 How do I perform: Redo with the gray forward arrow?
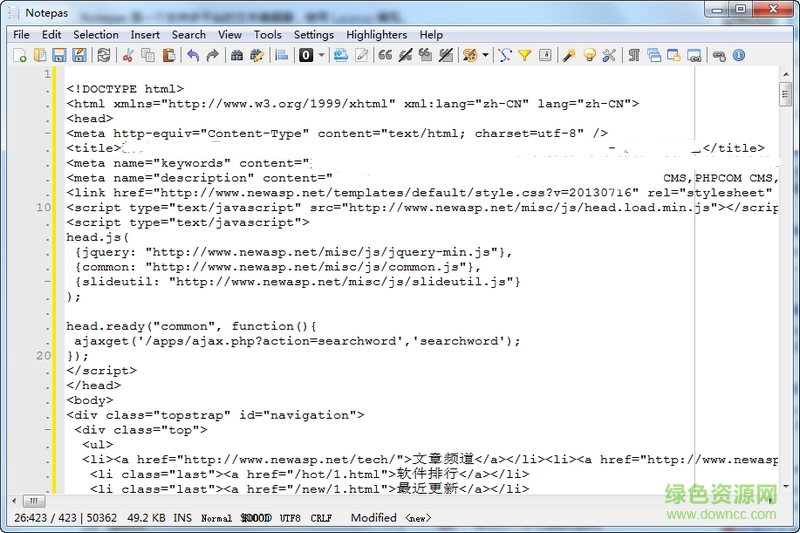[213, 55]
